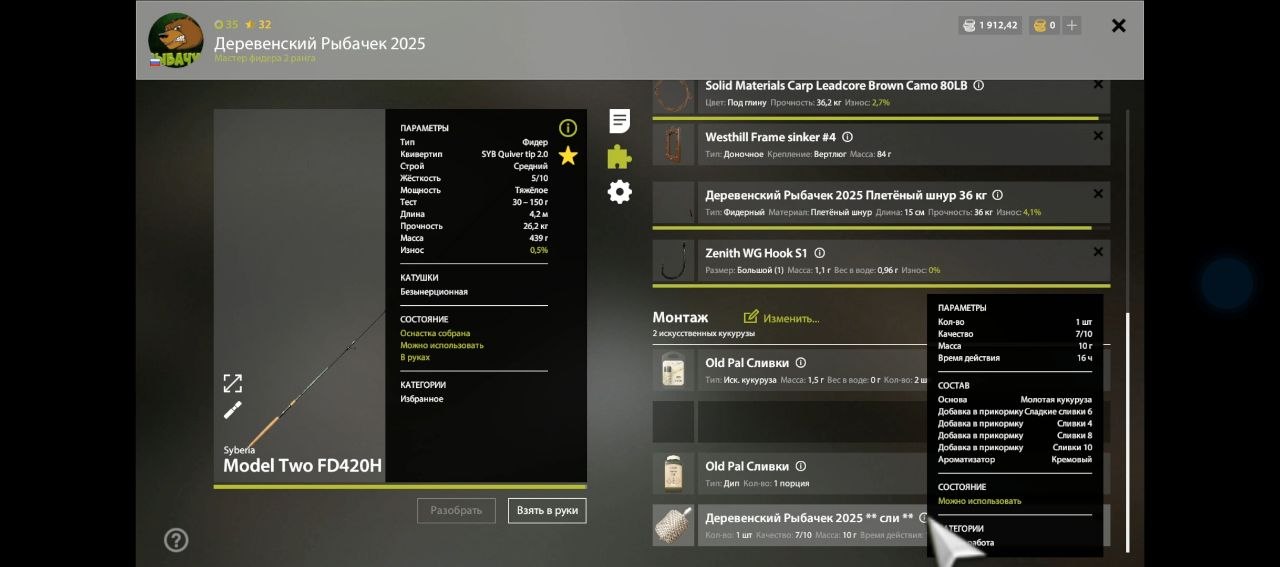Close the tackle screen with the X
The width and height of the screenshot is (1280, 567).
click(1119, 26)
